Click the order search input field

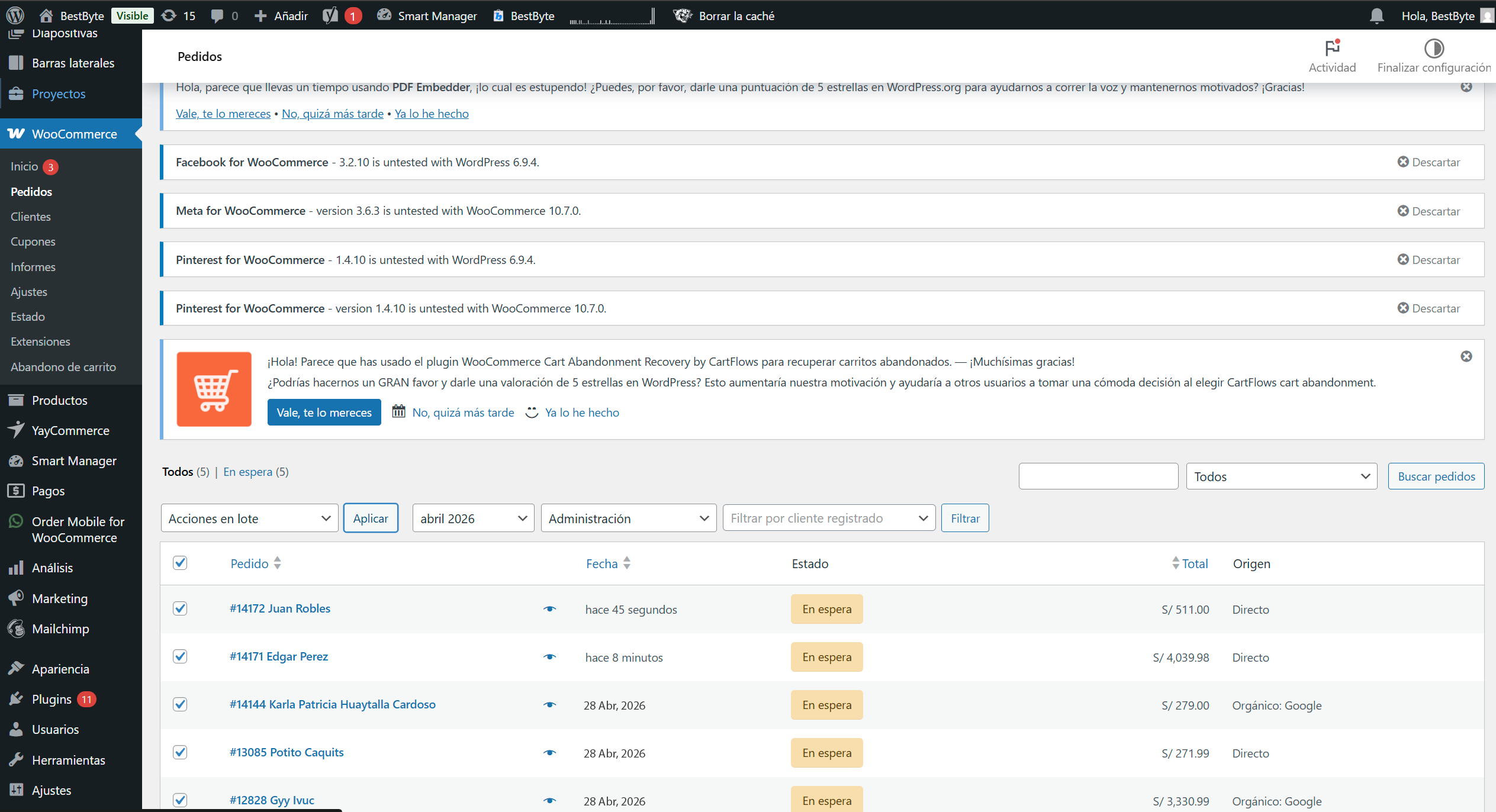(1098, 476)
